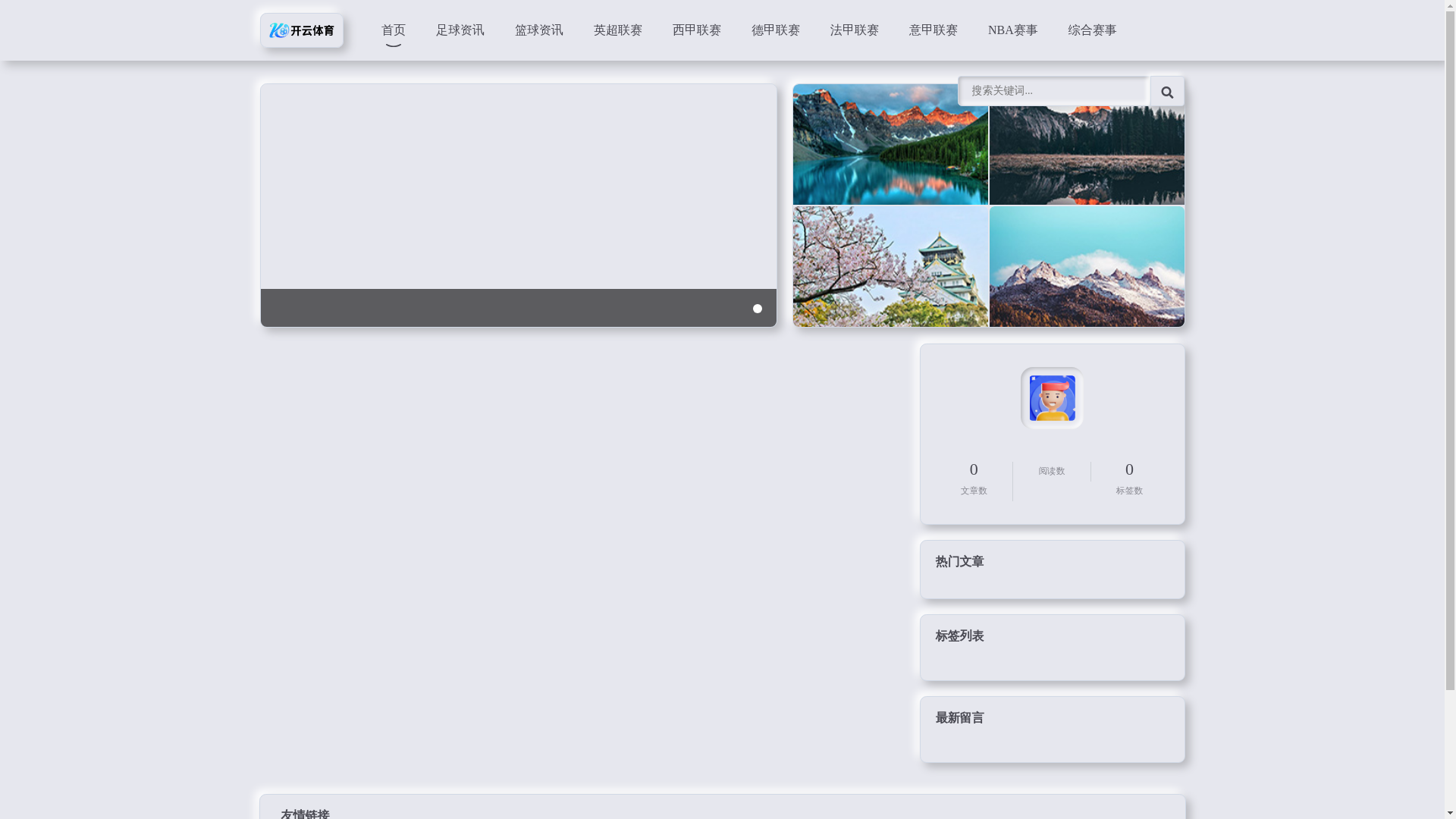Open the turquoise lake mountain thumbnail
The image size is (1456, 819).
coord(890,144)
